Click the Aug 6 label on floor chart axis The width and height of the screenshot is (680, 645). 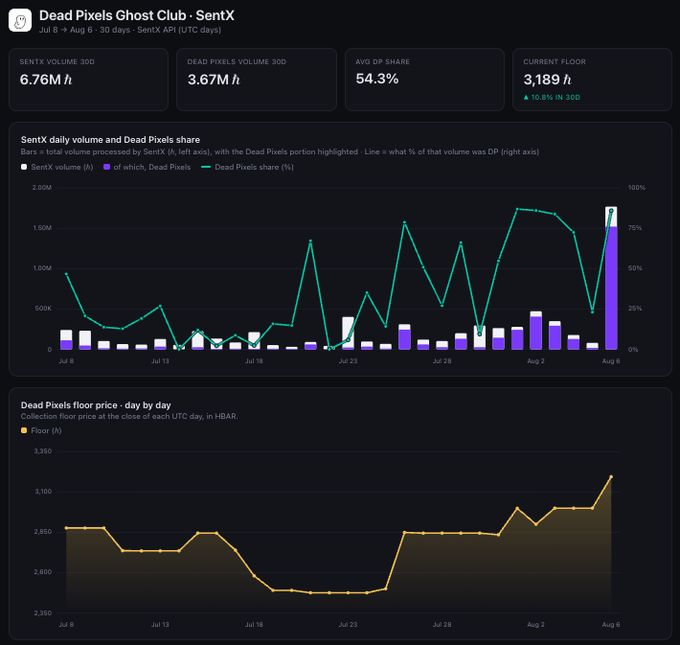point(611,625)
